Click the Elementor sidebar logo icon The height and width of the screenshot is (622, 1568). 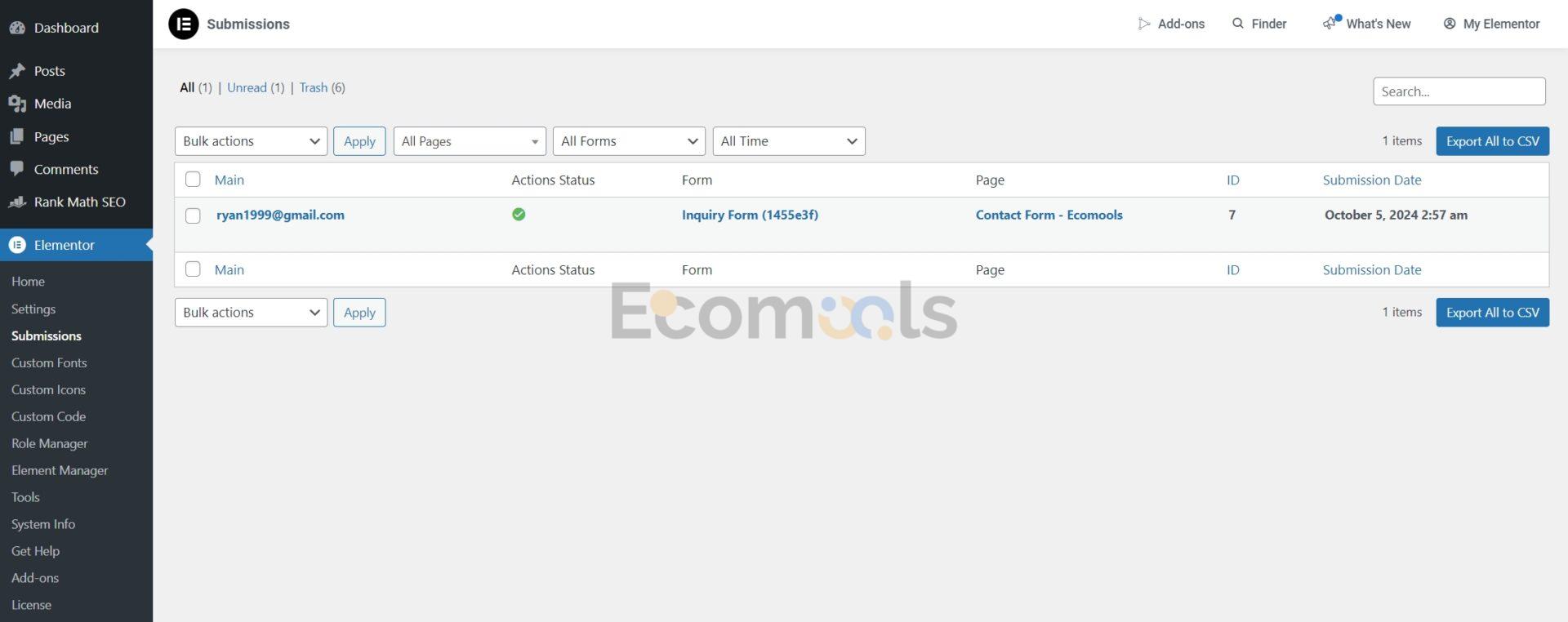pyautogui.click(x=17, y=245)
